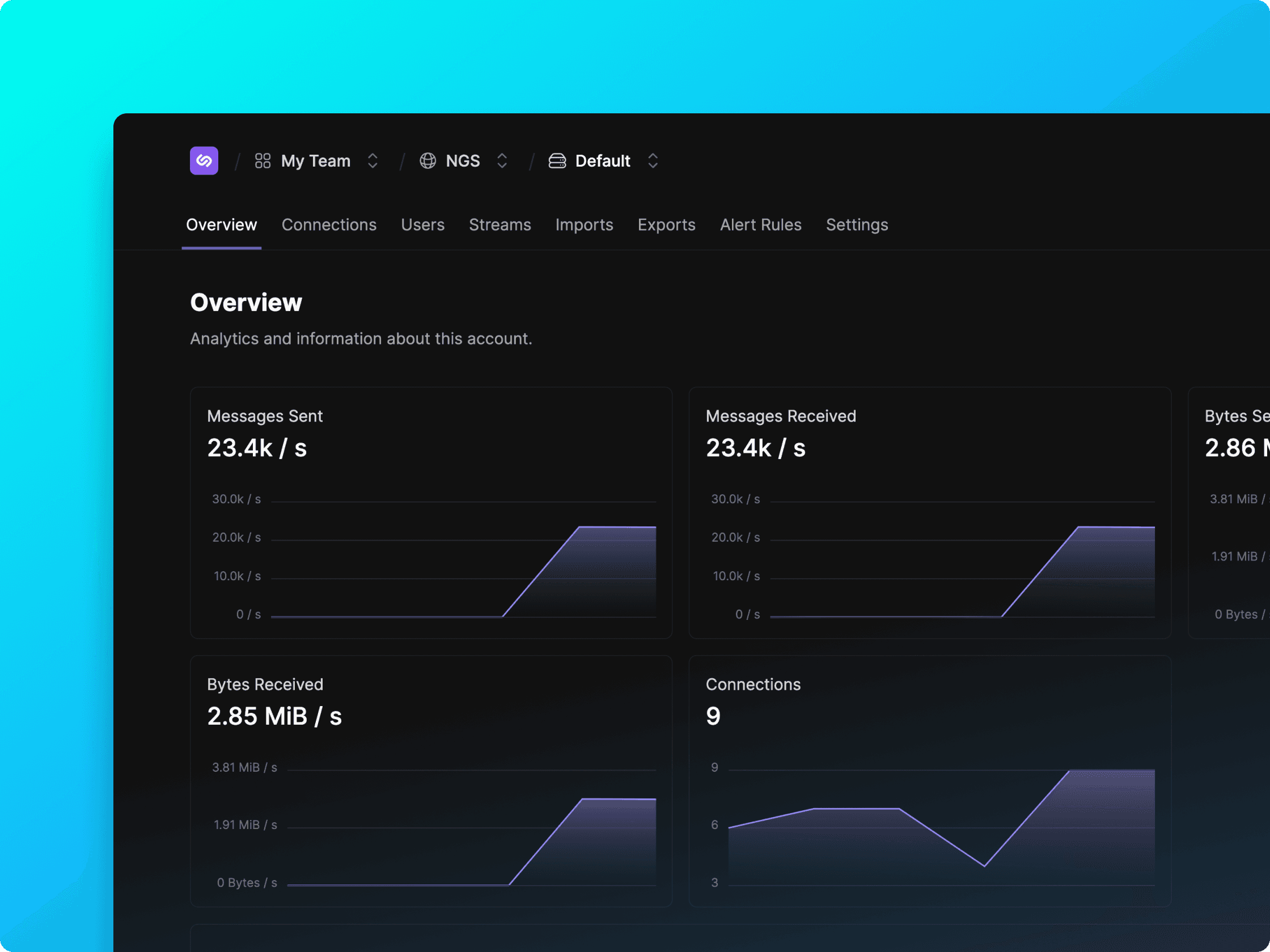Go to the Streams tab

coord(500,224)
